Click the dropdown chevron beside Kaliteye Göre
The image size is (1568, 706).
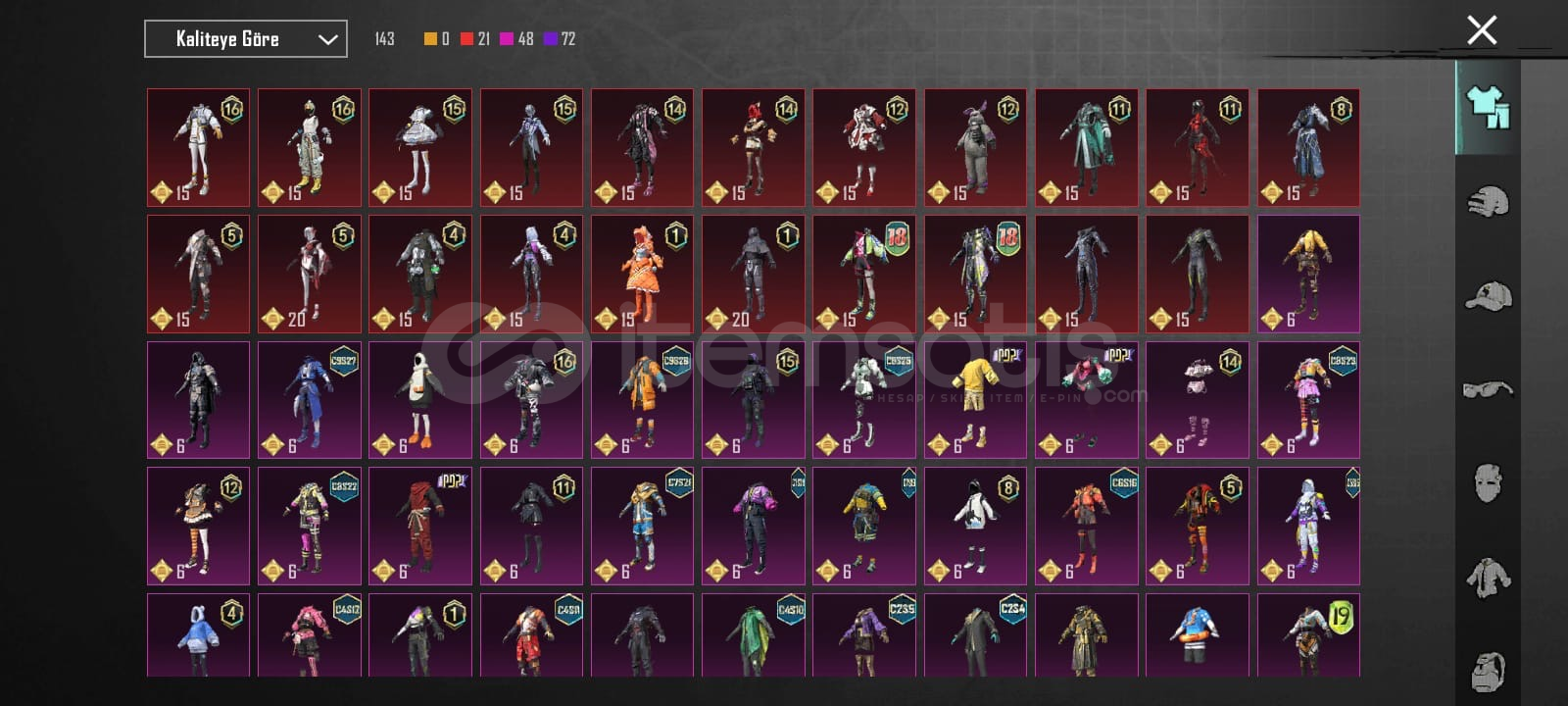point(327,39)
